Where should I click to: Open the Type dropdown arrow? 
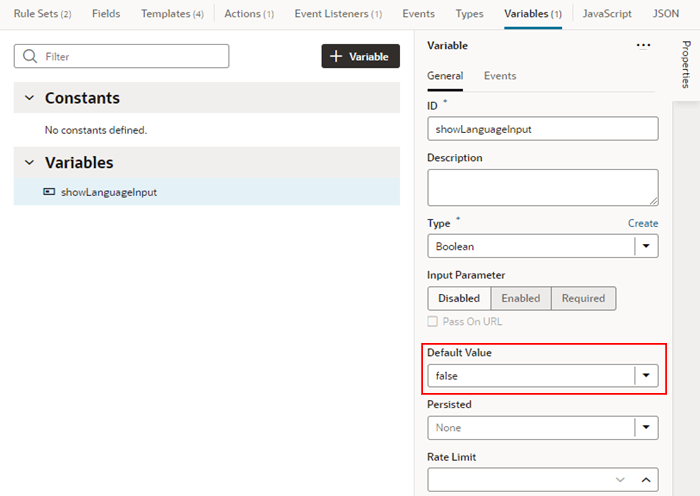pyautogui.click(x=646, y=245)
